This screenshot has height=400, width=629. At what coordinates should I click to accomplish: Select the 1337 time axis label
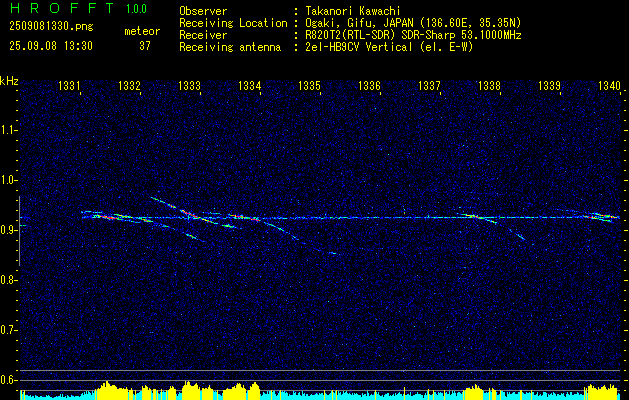click(x=429, y=85)
